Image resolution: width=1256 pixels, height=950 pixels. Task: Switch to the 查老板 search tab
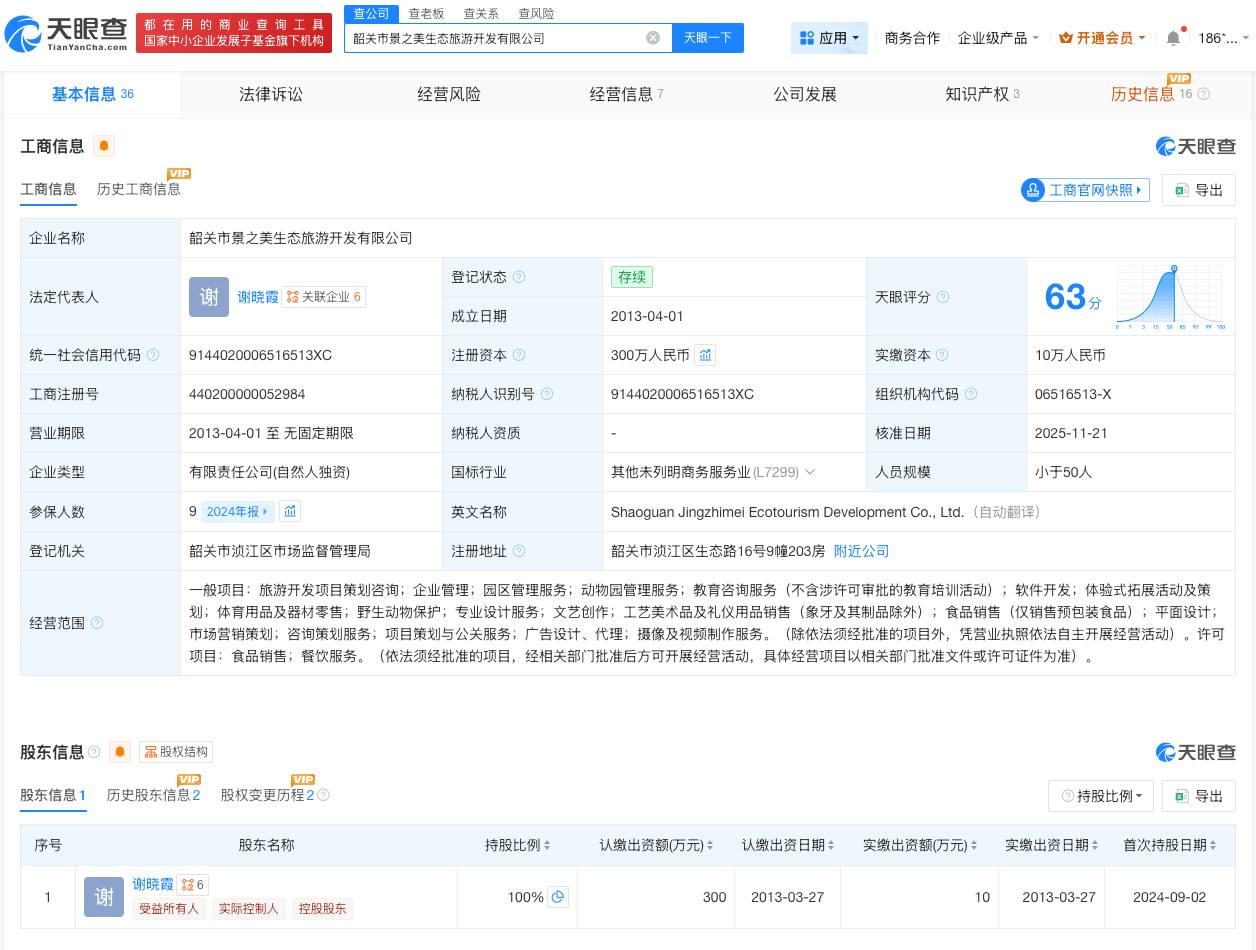coord(426,13)
